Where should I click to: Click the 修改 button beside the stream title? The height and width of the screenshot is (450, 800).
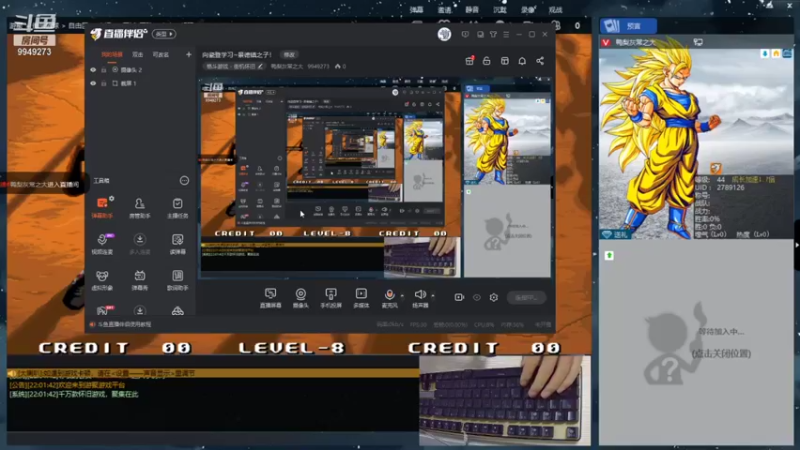(289, 55)
